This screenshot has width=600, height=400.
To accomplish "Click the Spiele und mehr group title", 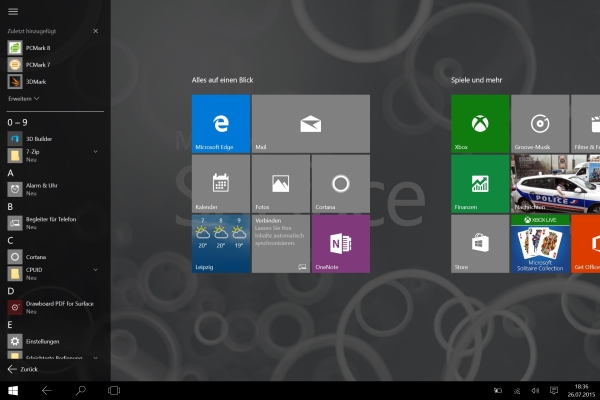I will click(476, 80).
